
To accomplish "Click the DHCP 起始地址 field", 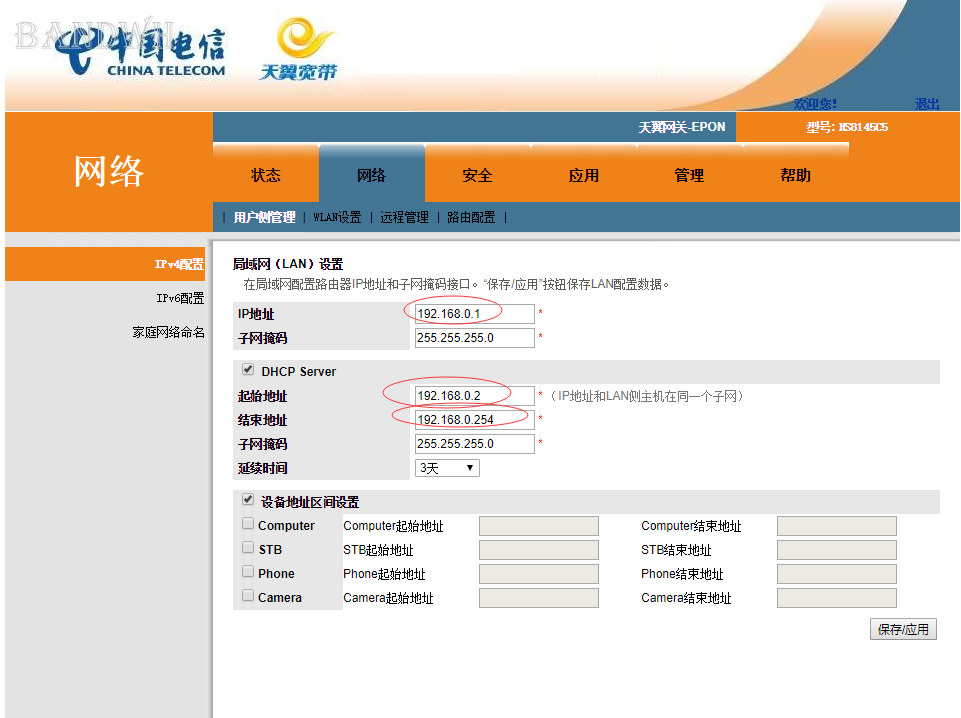I will tap(474, 396).
